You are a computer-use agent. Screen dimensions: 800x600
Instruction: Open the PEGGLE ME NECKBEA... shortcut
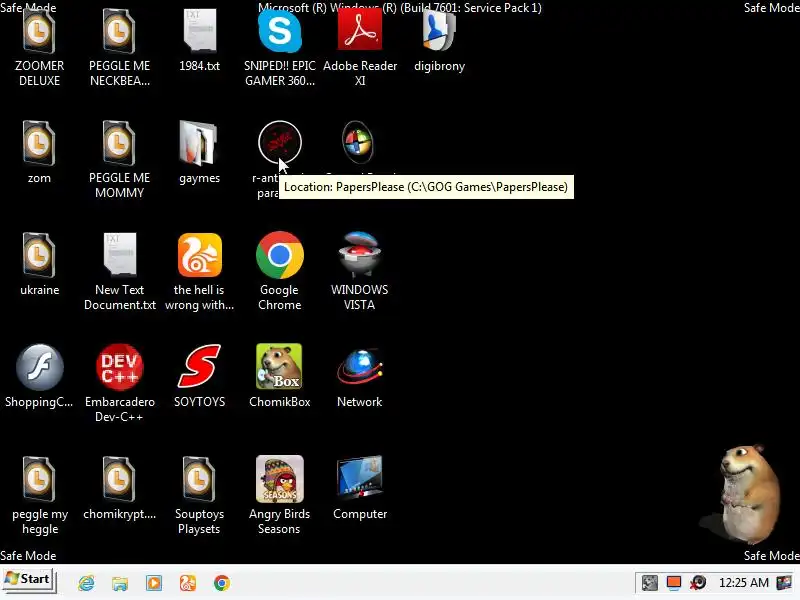(x=119, y=32)
